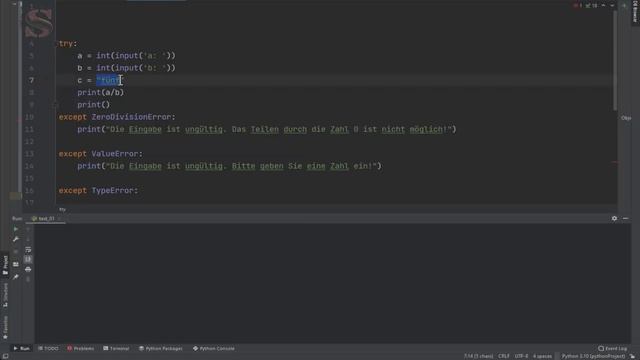Open the Problems tool window tab
The image size is (640, 360).
click(x=80, y=349)
